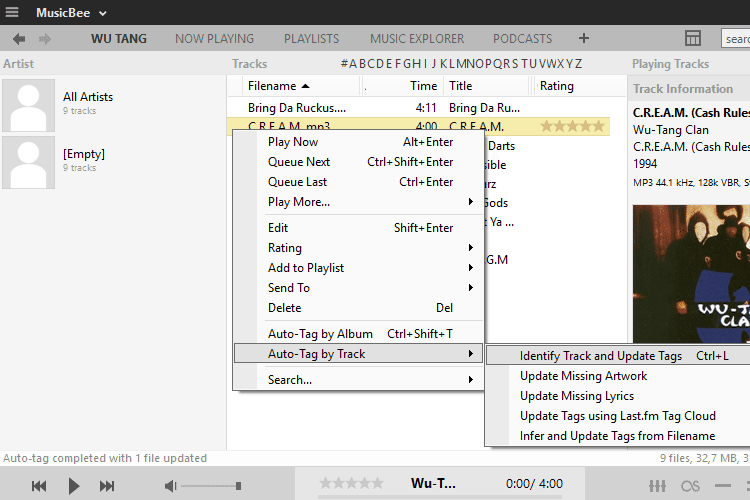Expand the Auto-Tag by Track submenu
This screenshot has height=500, width=750.
click(x=359, y=355)
